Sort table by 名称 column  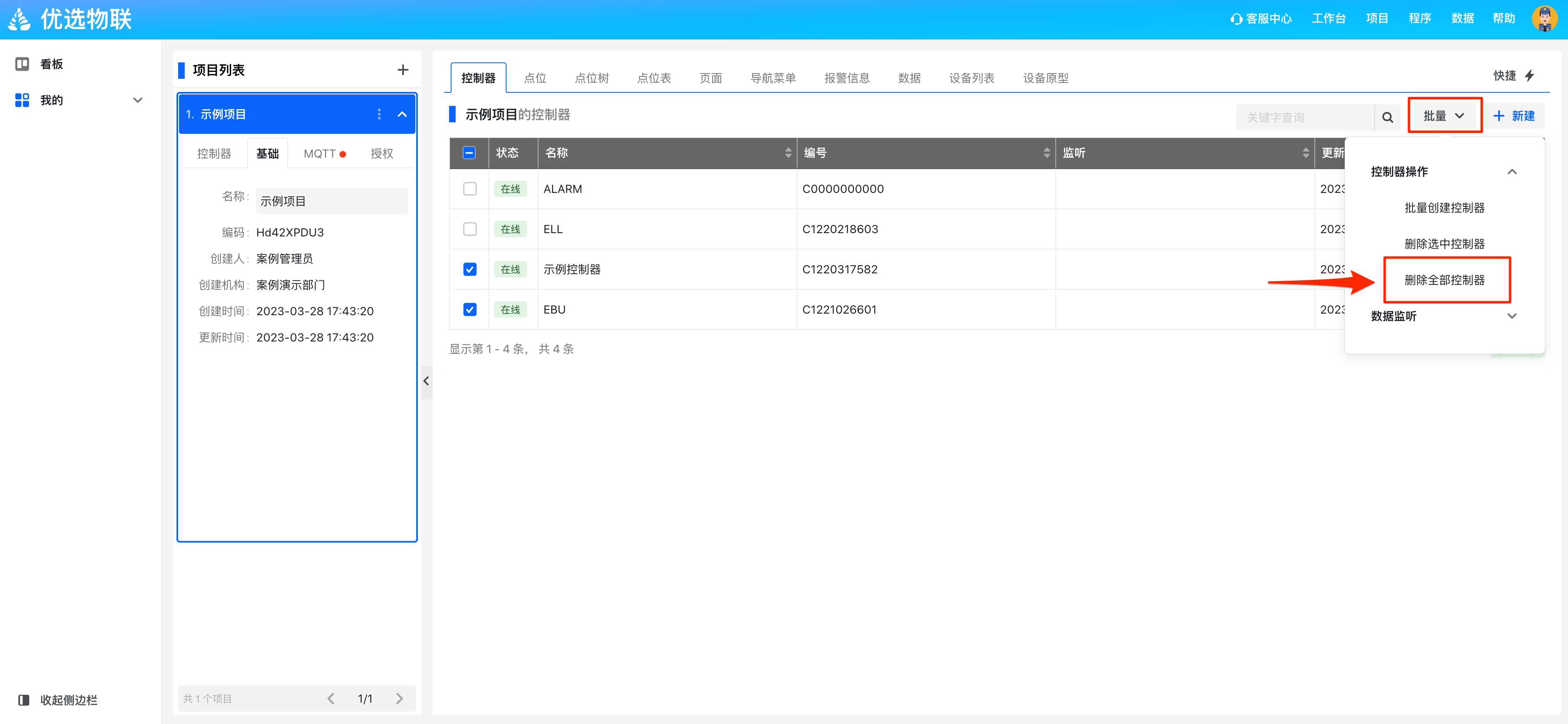click(788, 153)
